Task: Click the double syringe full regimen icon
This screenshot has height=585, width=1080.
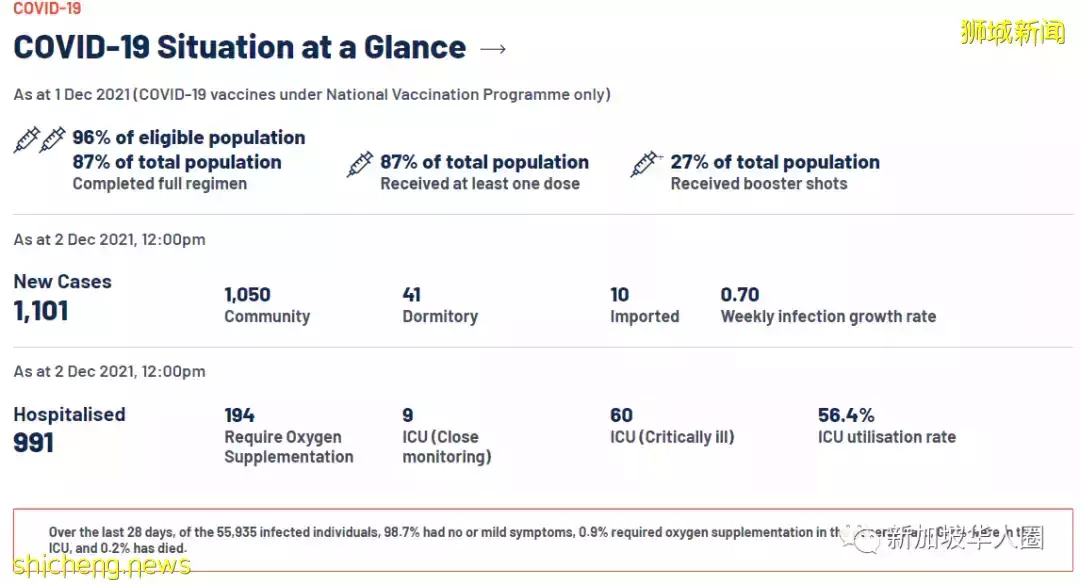Action: point(40,140)
